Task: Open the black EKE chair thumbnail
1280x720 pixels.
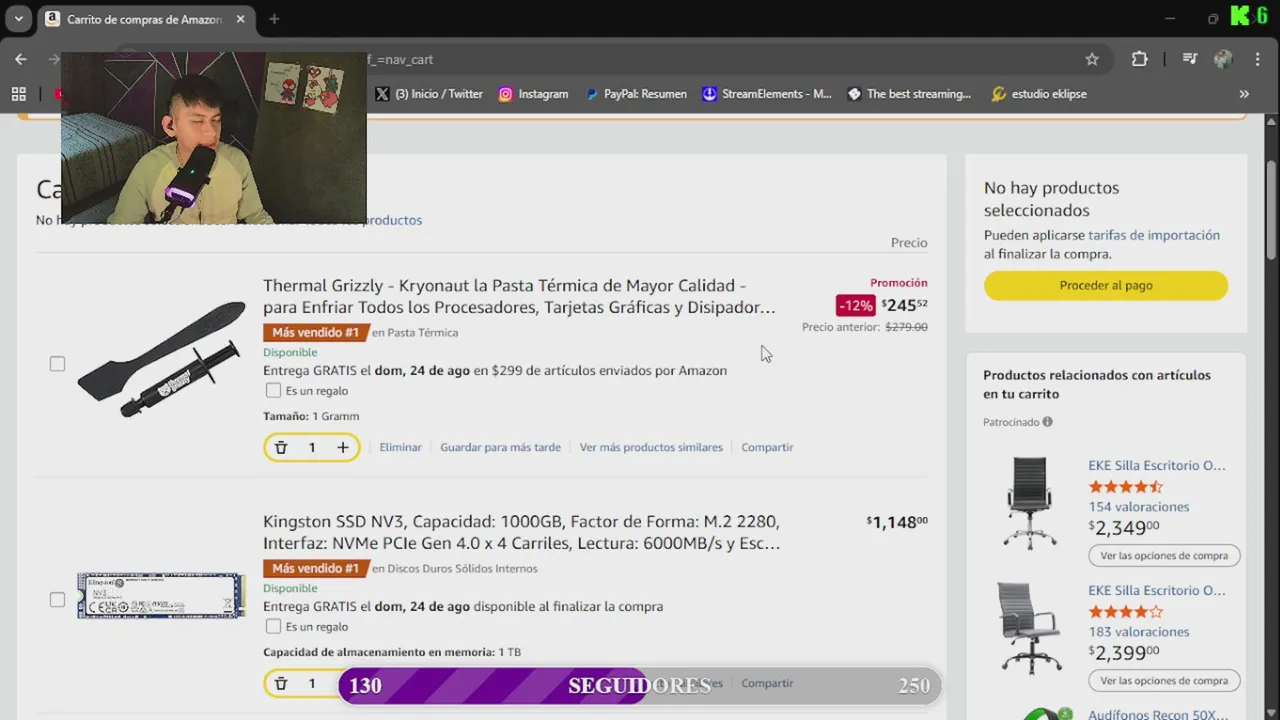Action: point(1030,503)
